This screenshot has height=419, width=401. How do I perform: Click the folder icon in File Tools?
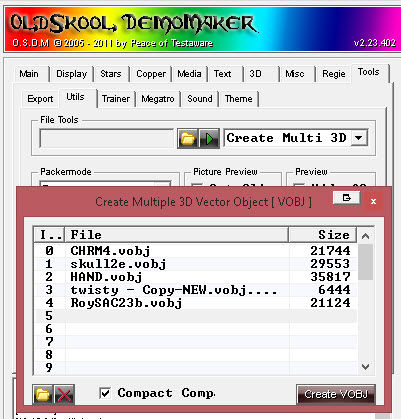coord(188,138)
